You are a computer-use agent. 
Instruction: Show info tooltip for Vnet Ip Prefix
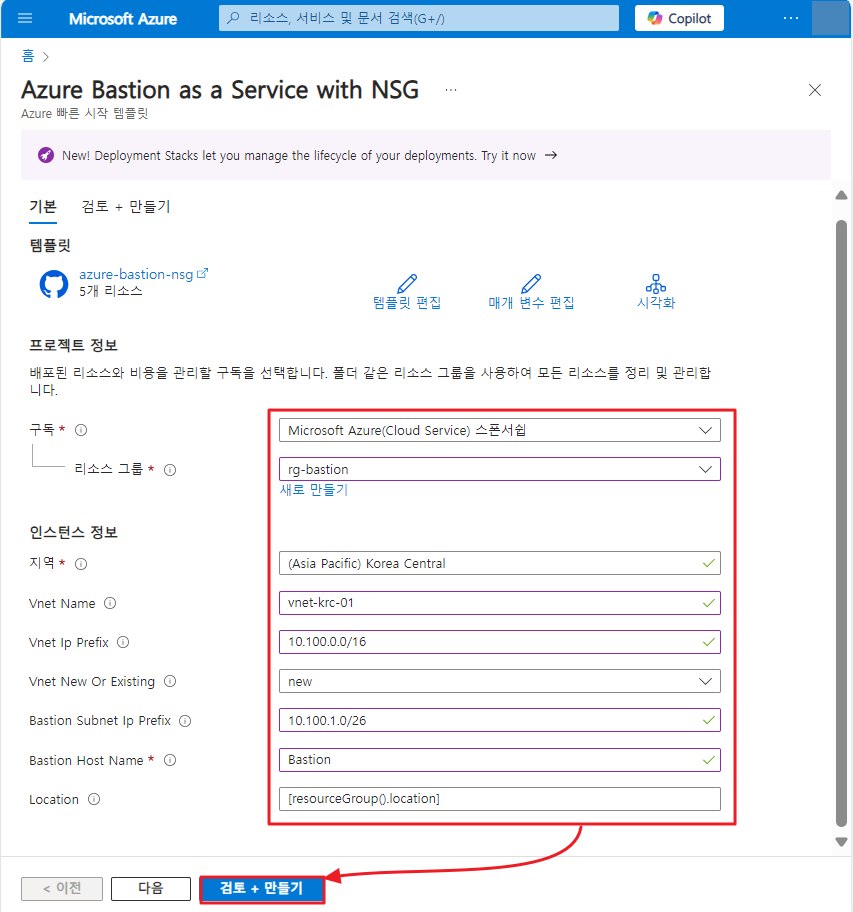[123, 642]
